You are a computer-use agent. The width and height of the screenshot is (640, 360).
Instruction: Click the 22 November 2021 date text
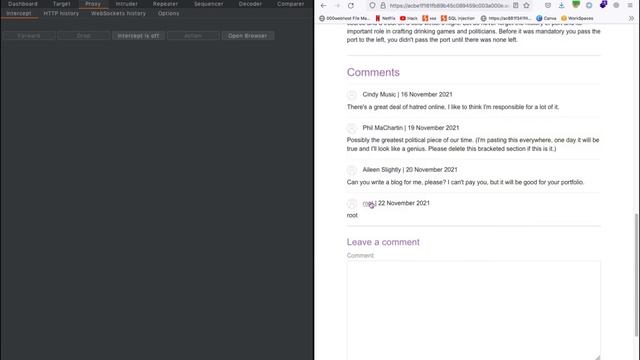[x=404, y=203]
